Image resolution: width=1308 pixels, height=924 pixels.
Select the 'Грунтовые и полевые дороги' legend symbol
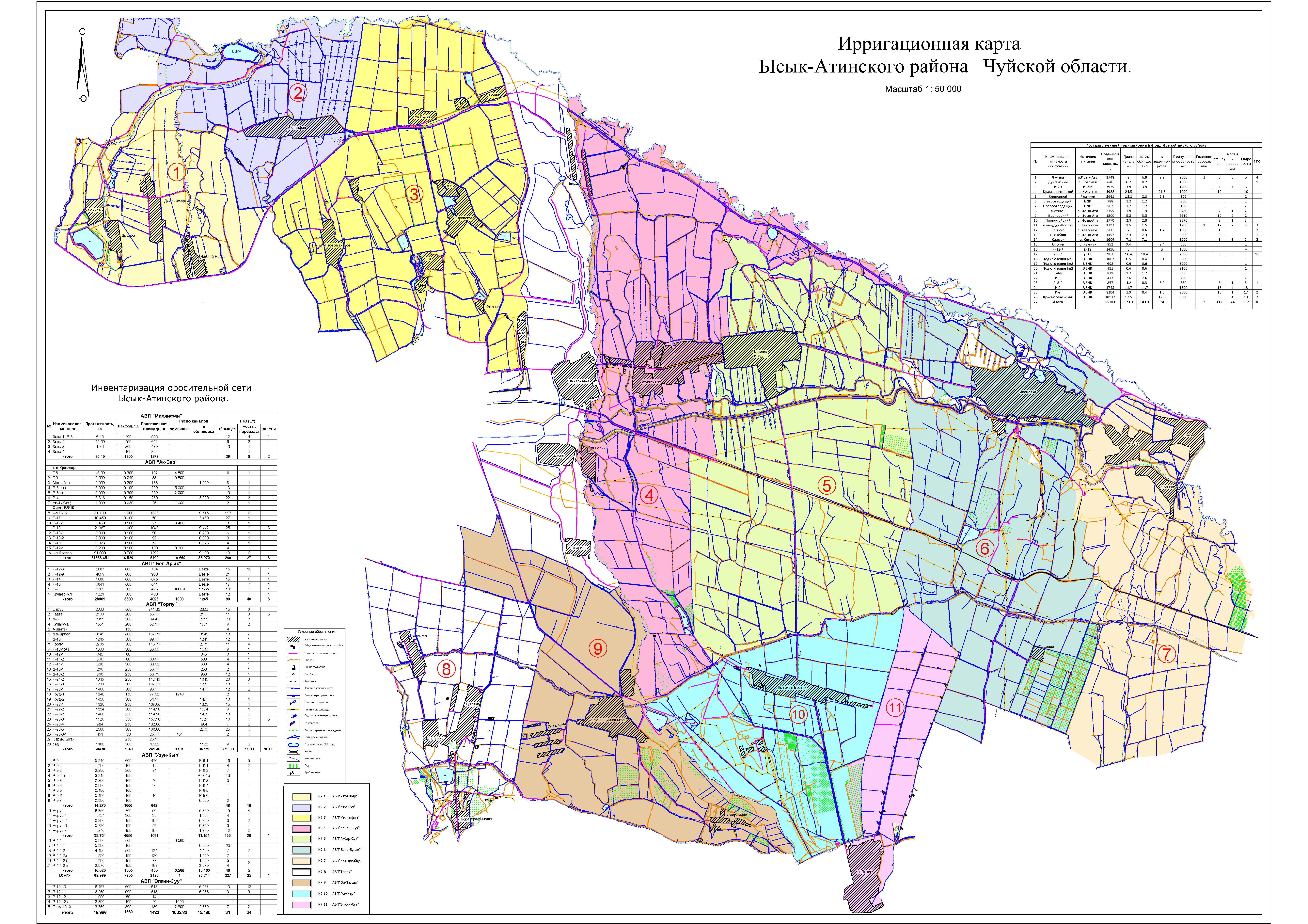pos(293,653)
